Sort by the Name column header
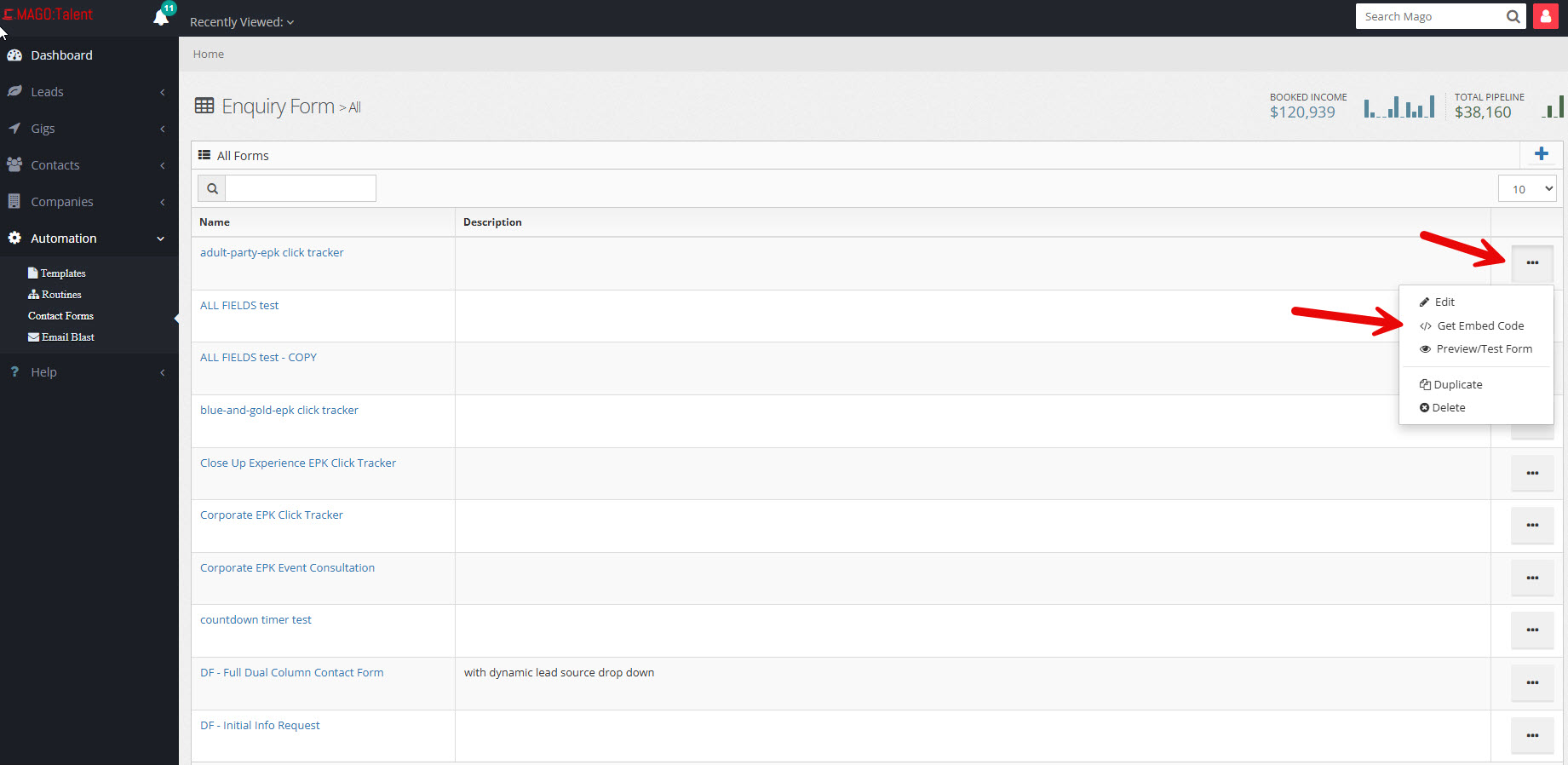This screenshot has width=1568, height=765. click(x=215, y=221)
